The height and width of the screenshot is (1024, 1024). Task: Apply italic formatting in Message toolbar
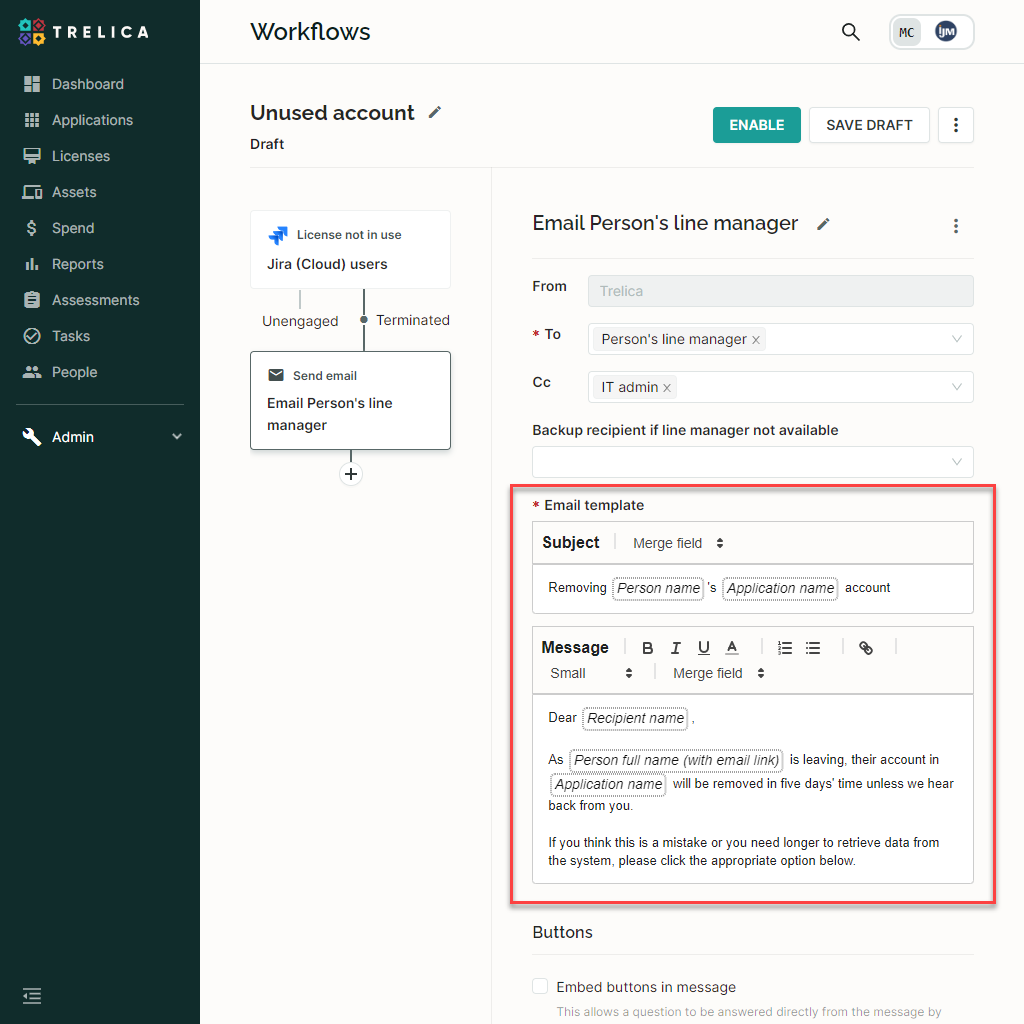pos(676,648)
